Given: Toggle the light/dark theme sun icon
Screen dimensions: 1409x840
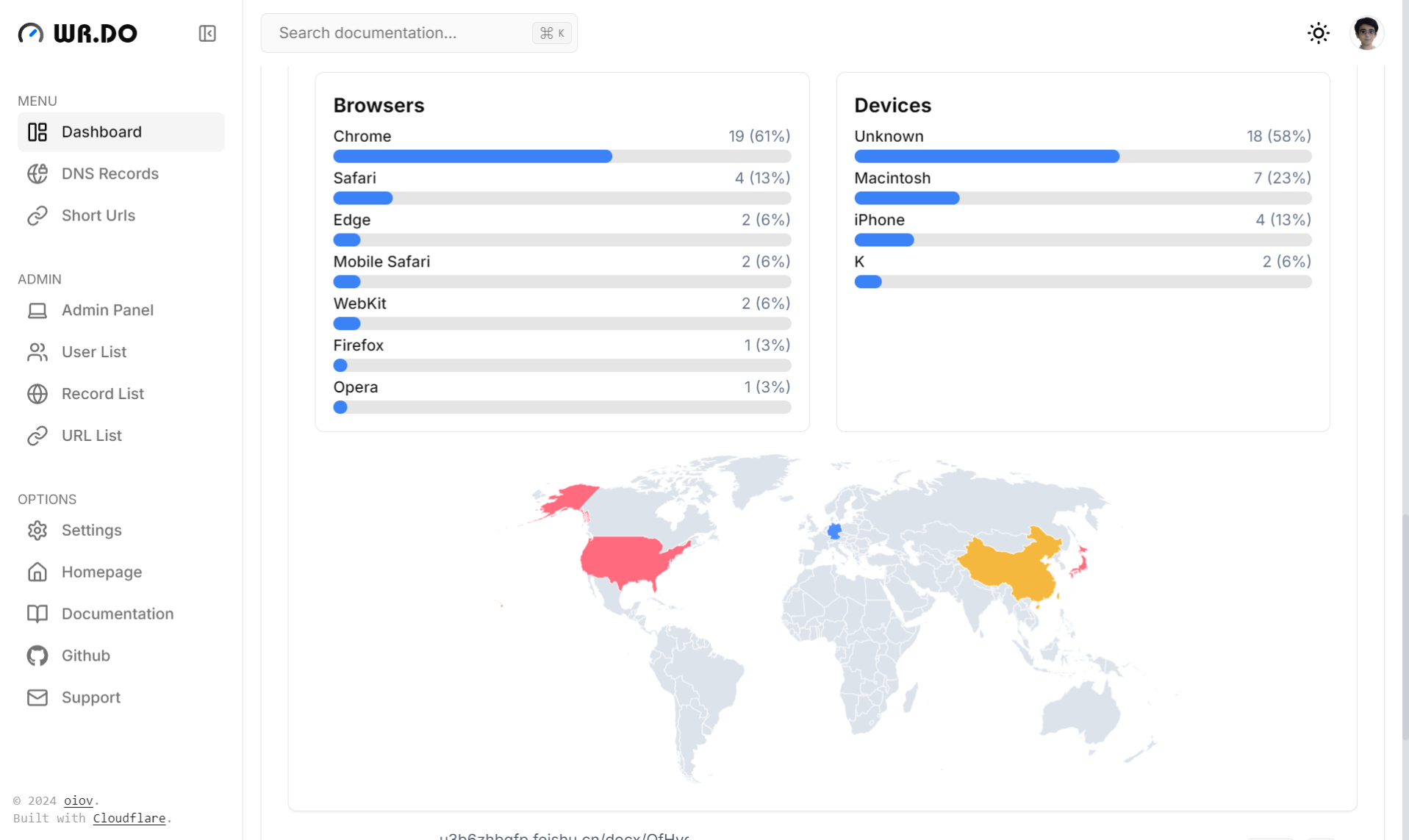Looking at the screenshot, I should point(1318,33).
